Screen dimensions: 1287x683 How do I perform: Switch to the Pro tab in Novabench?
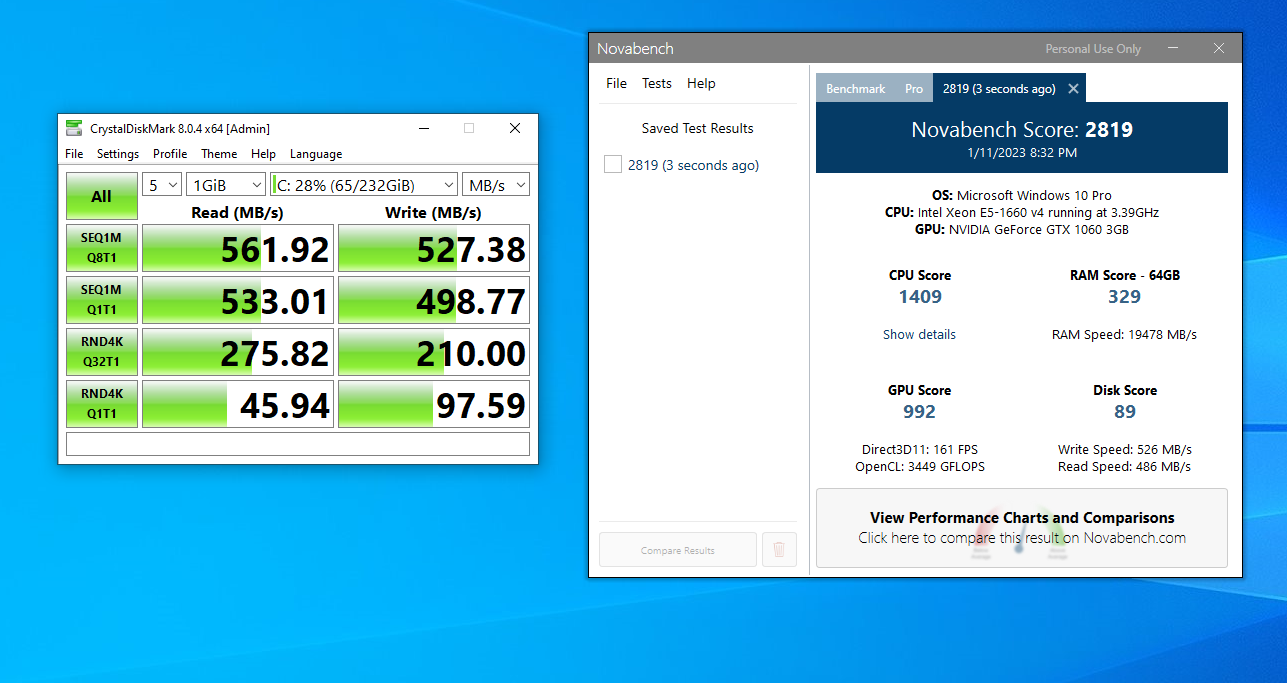click(x=914, y=89)
